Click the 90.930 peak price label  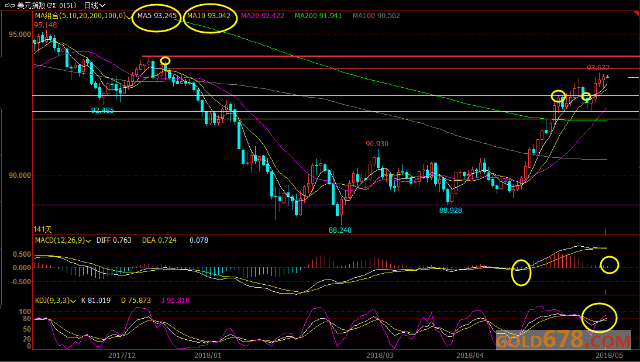tap(377, 144)
